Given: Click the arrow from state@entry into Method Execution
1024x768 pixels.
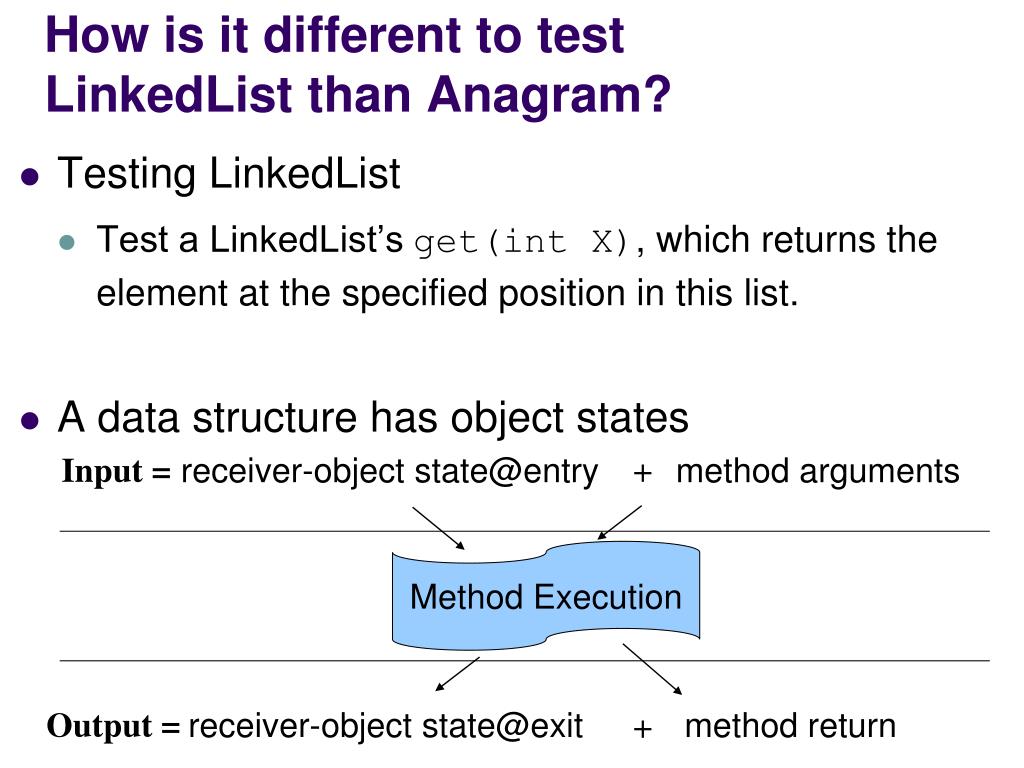Looking at the screenshot, I should pyautogui.click(x=439, y=528).
